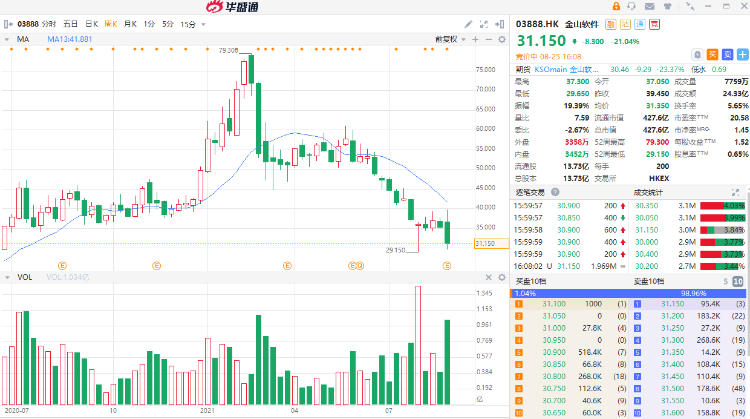Image resolution: width=750 pixels, height=419 pixels.
Task: Collapse the left sidebar panel icon
Action: [8, 24]
